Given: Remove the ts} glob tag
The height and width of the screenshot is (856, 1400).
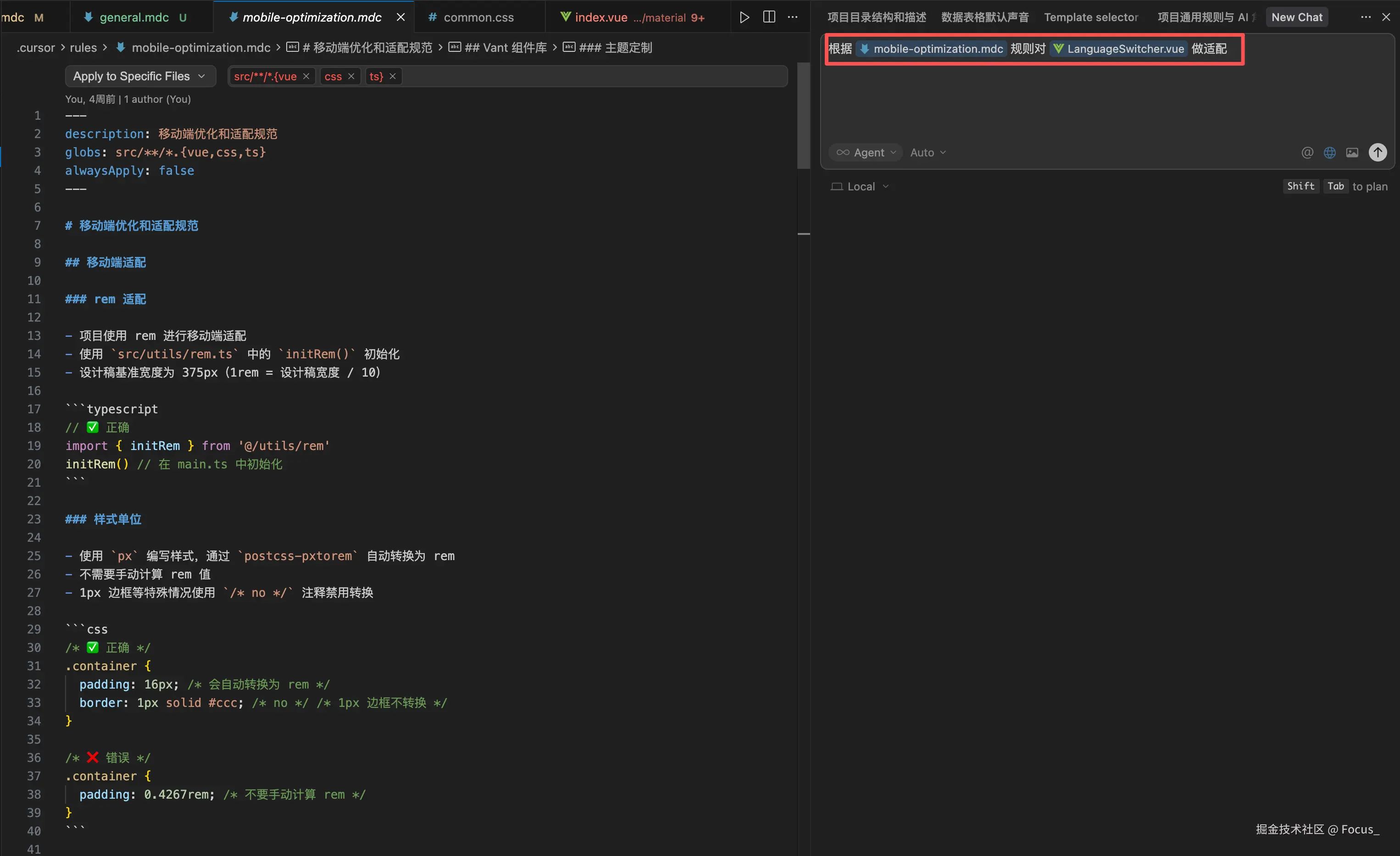Looking at the screenshot, I should coord(393,76).
